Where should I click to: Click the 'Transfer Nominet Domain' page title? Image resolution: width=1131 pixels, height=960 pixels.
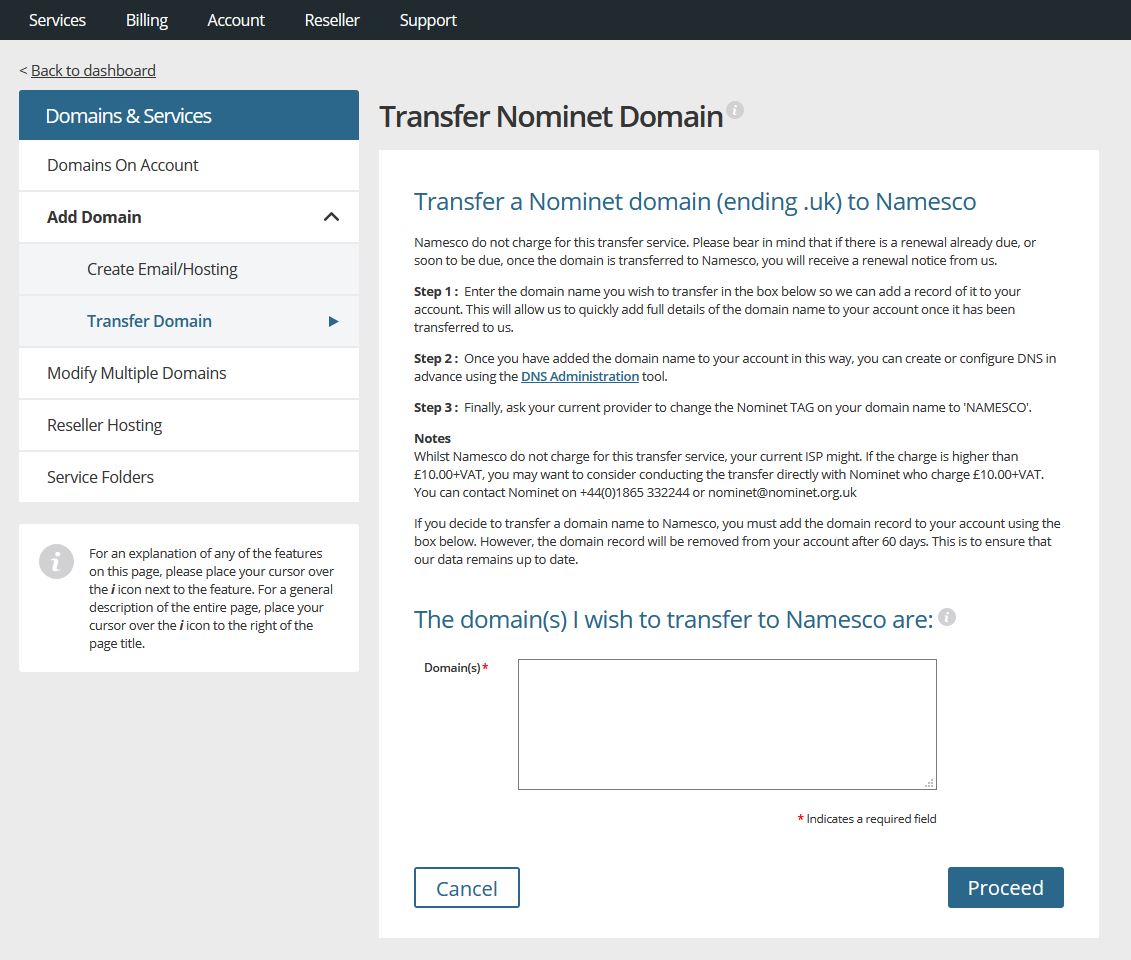coord(551,116)
